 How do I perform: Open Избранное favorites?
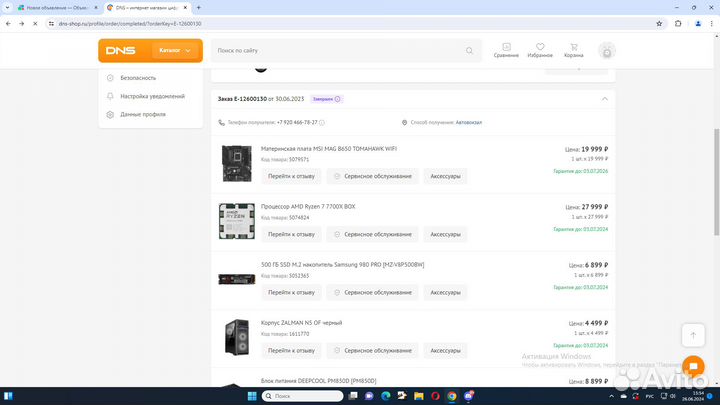point(540,51)
